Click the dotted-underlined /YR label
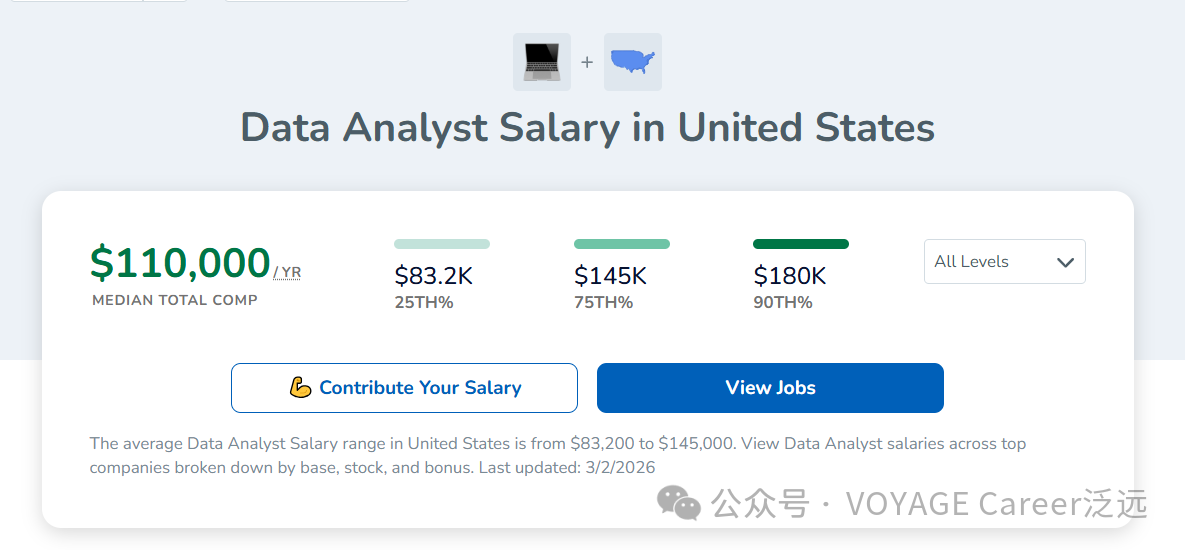The height and width of the screenshot is (550, 1185). 287,272
